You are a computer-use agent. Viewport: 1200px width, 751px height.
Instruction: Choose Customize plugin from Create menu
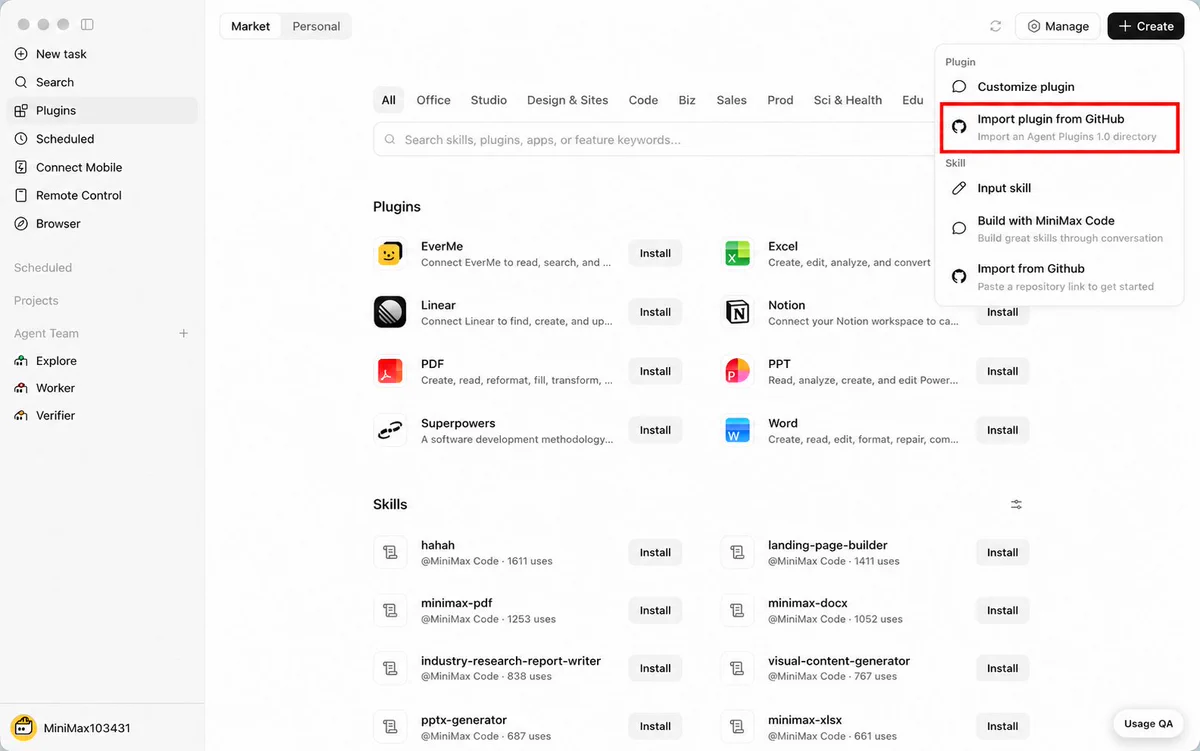tap(1060, 87)
